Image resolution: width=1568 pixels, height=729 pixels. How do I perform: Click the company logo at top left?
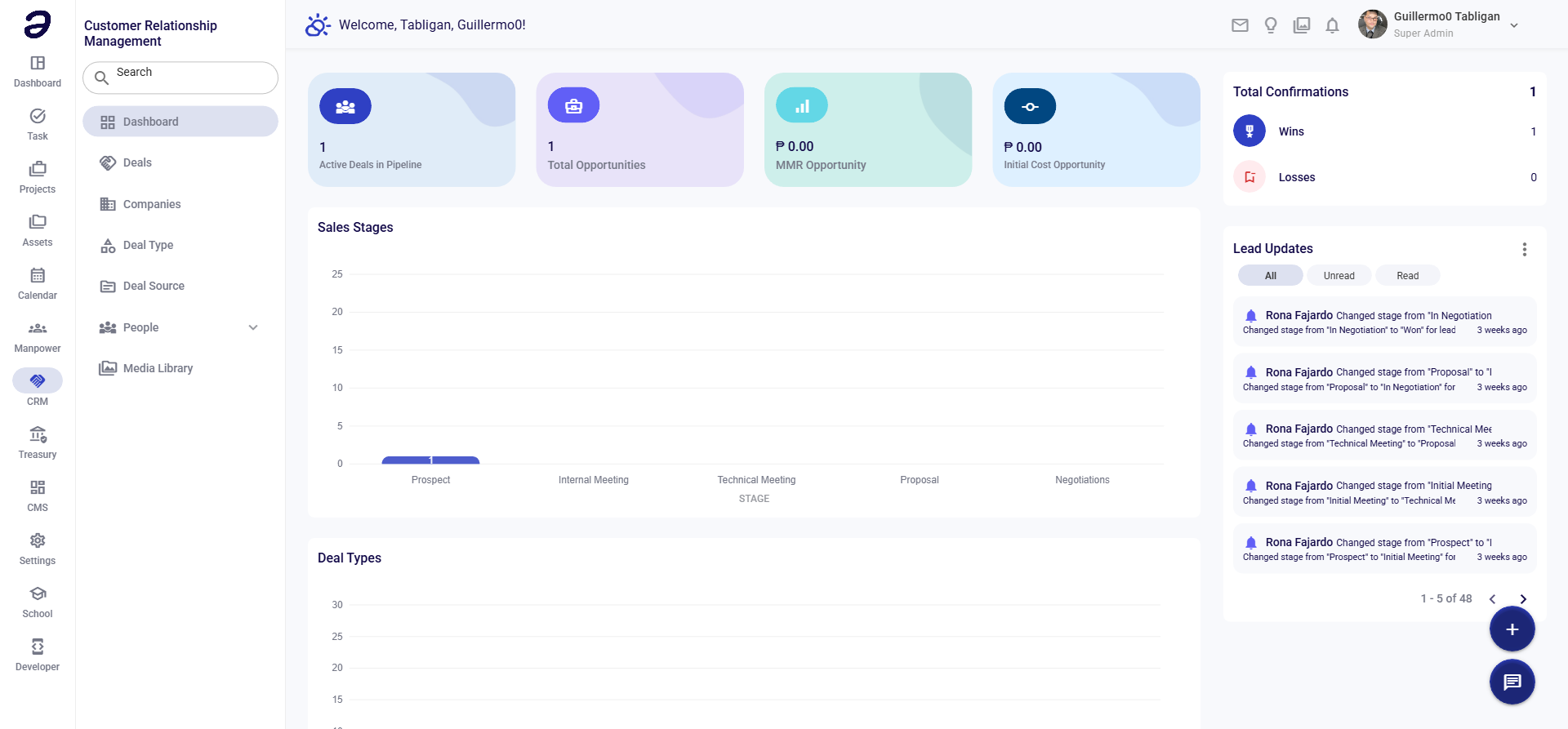[x=38, y=24]
